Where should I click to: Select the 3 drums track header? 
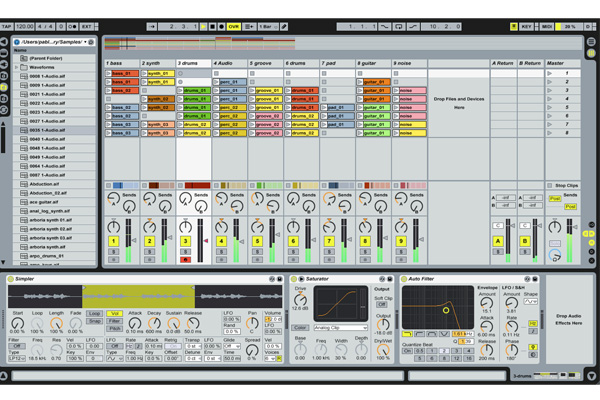point(194,63)
